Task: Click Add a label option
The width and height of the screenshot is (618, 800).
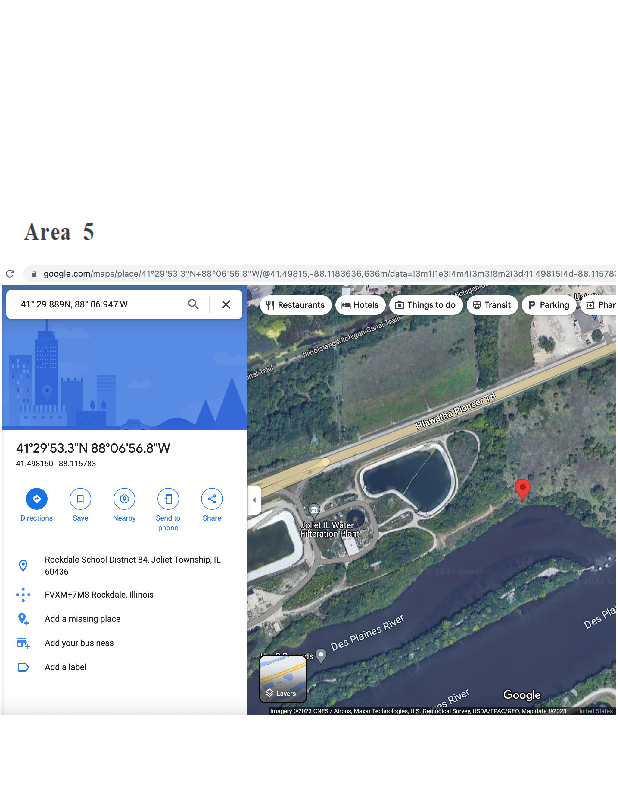Action: tap(65, 667)
